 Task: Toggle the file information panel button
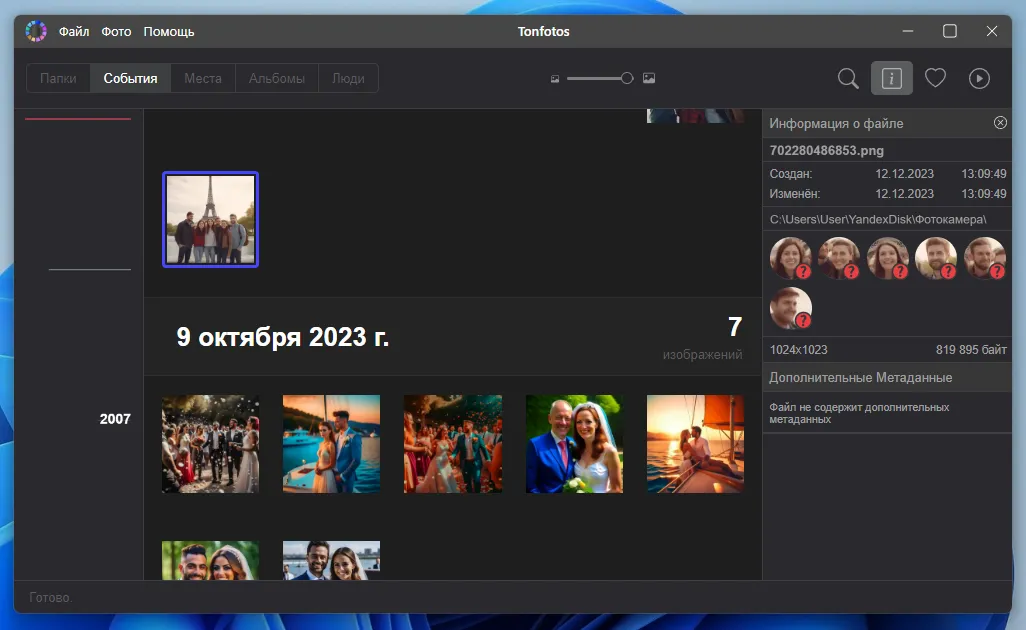point(891,78)
